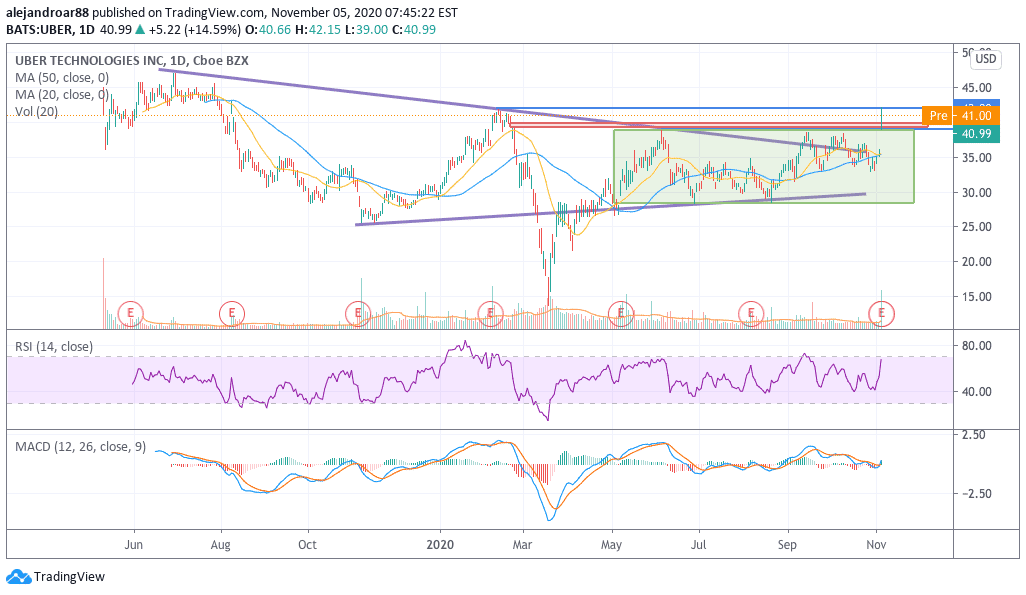
Task: Click the USD currency button
Action: (985, 59)
